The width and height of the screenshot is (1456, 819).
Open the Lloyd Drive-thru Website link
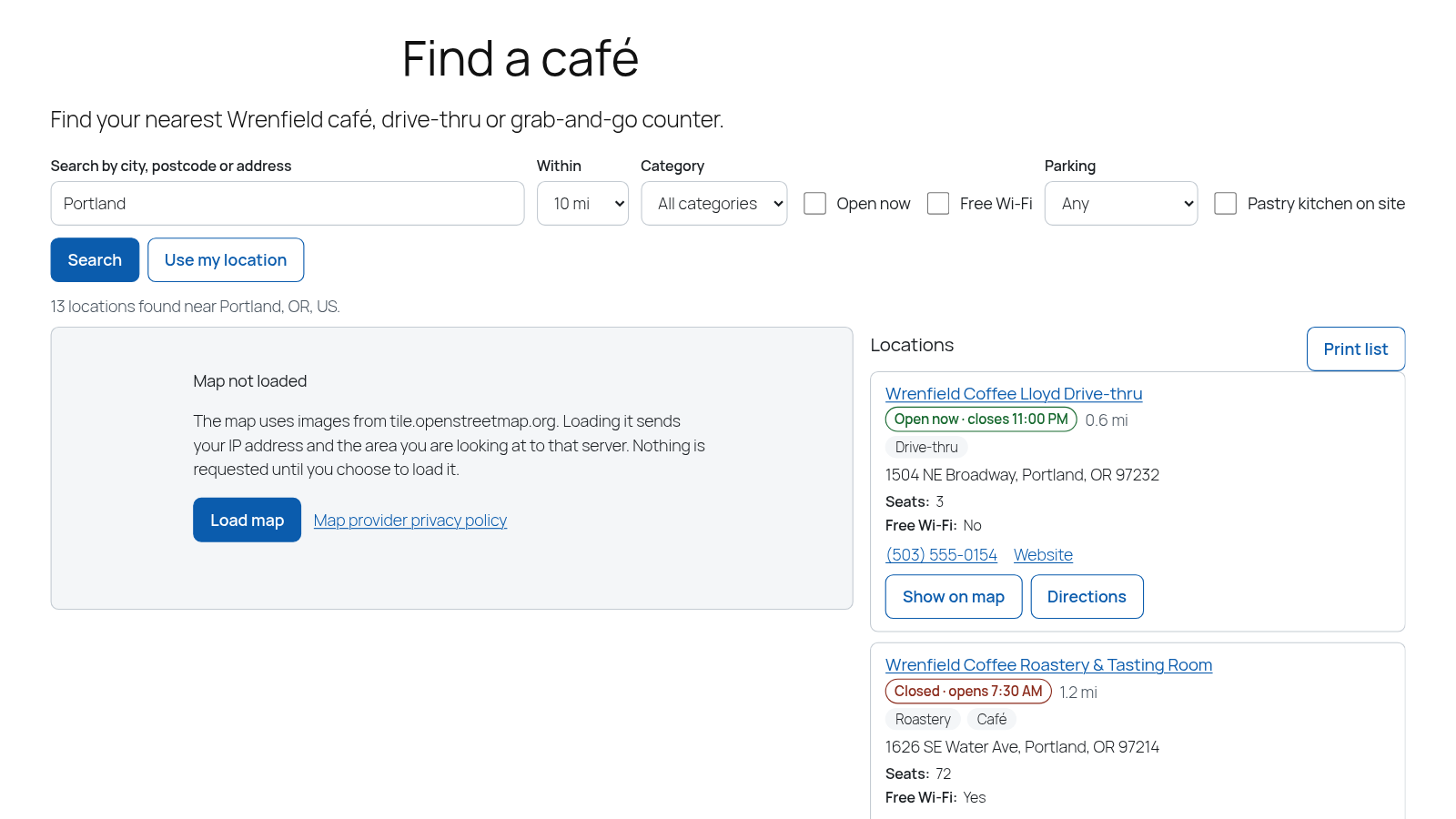[x=1043, y=555]
